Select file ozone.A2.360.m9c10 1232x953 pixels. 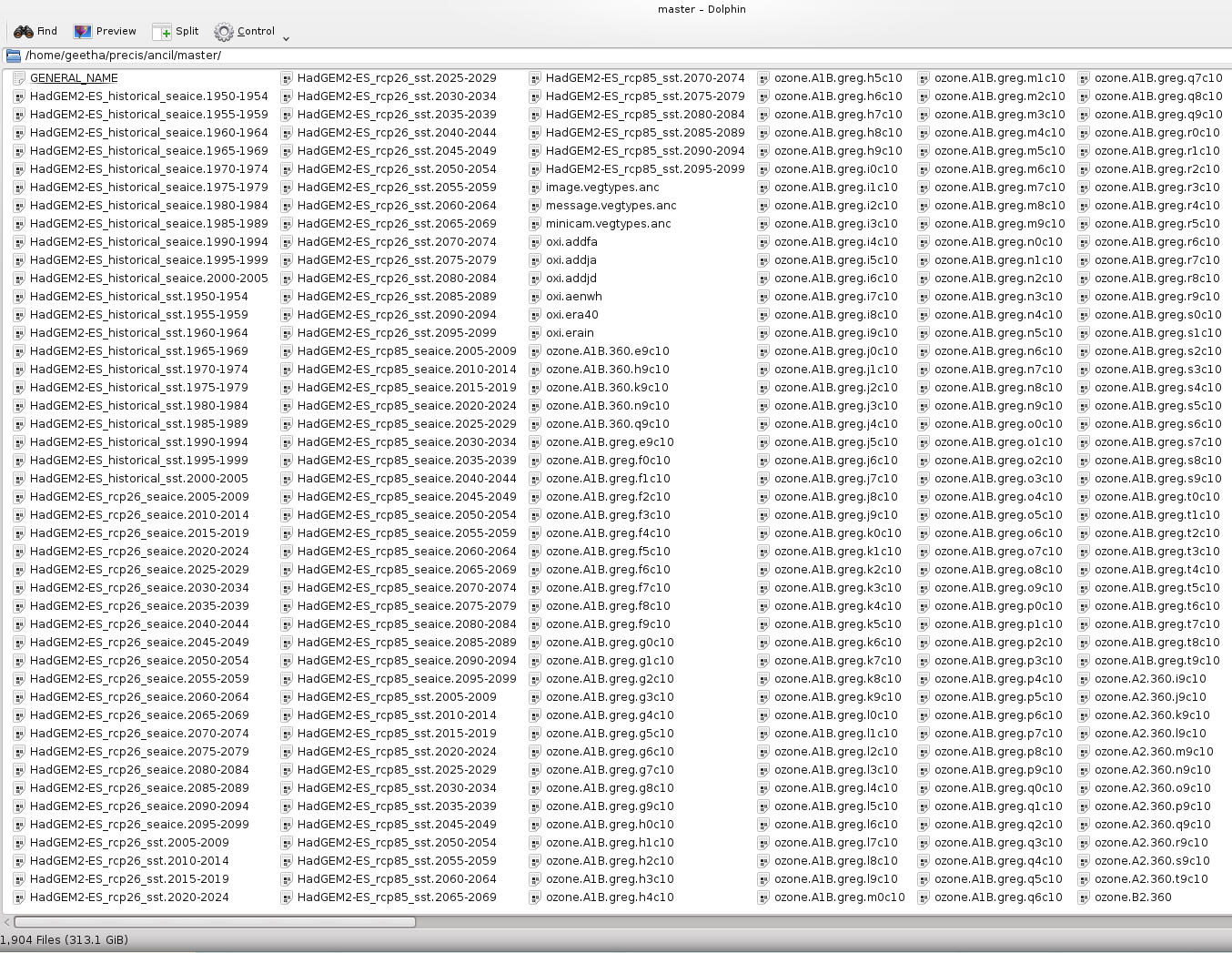[x=1154, y=752]
